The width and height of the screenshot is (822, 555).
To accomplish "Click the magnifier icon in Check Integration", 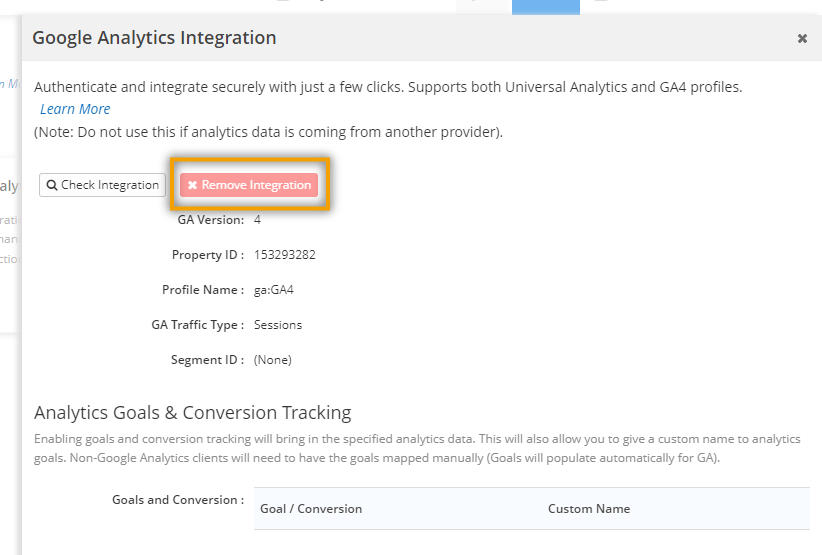I will point(52,185).
